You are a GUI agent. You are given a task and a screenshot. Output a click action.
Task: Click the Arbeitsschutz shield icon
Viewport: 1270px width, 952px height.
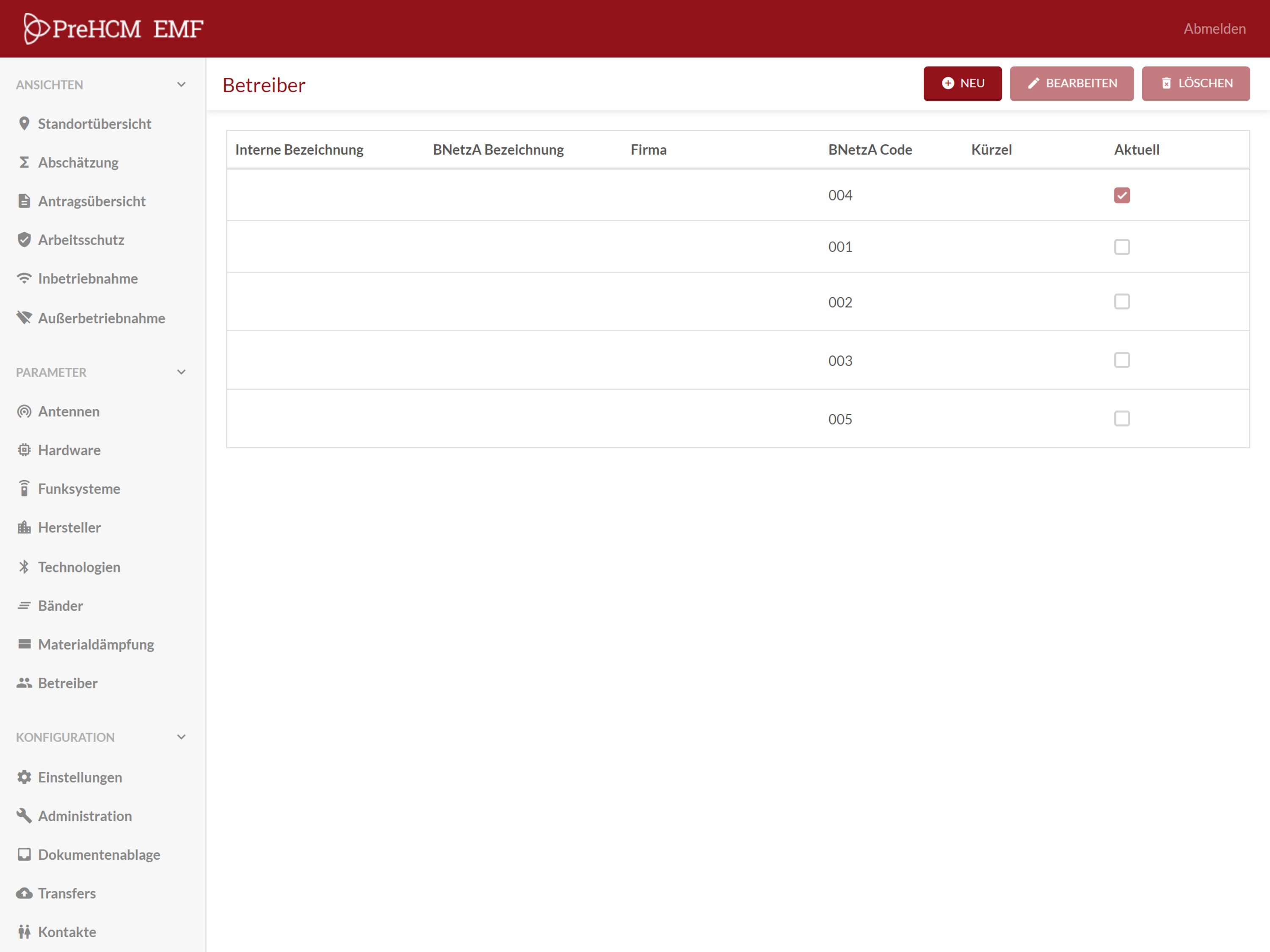click(x=24, y=239)
